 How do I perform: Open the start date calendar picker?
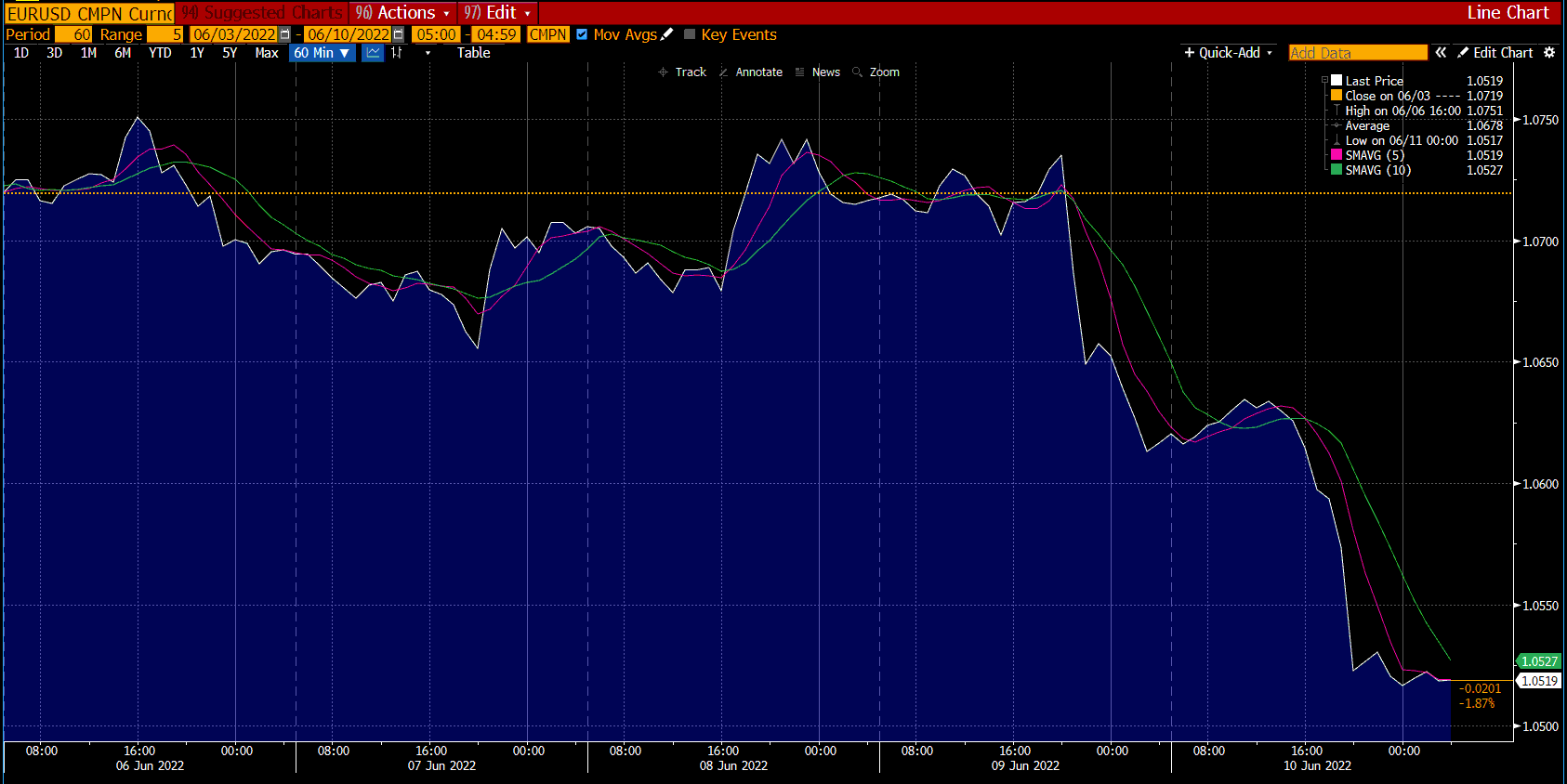284,34
